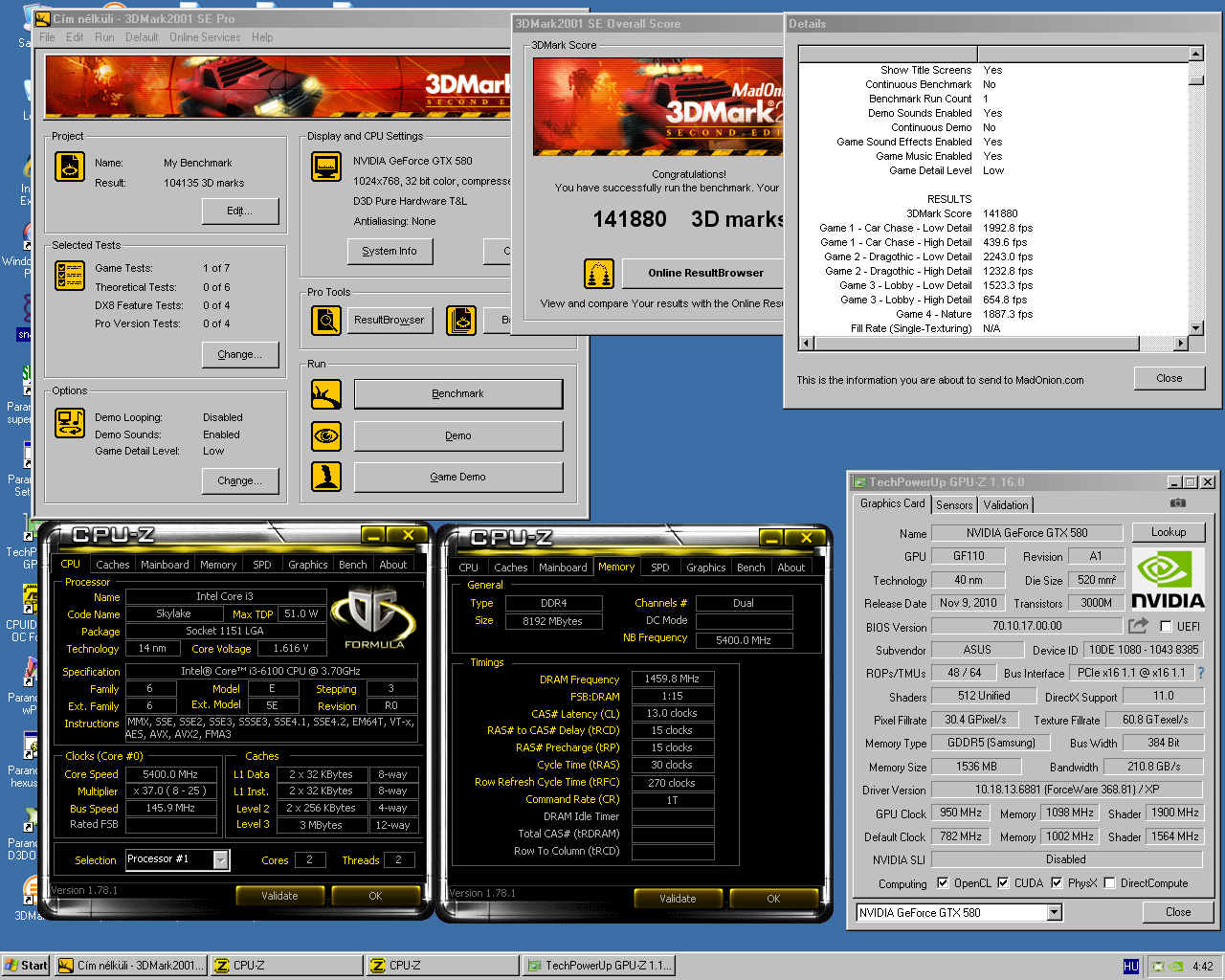
Task: Click the ResultBrowser button in Pro Tools
Action: 390,320
